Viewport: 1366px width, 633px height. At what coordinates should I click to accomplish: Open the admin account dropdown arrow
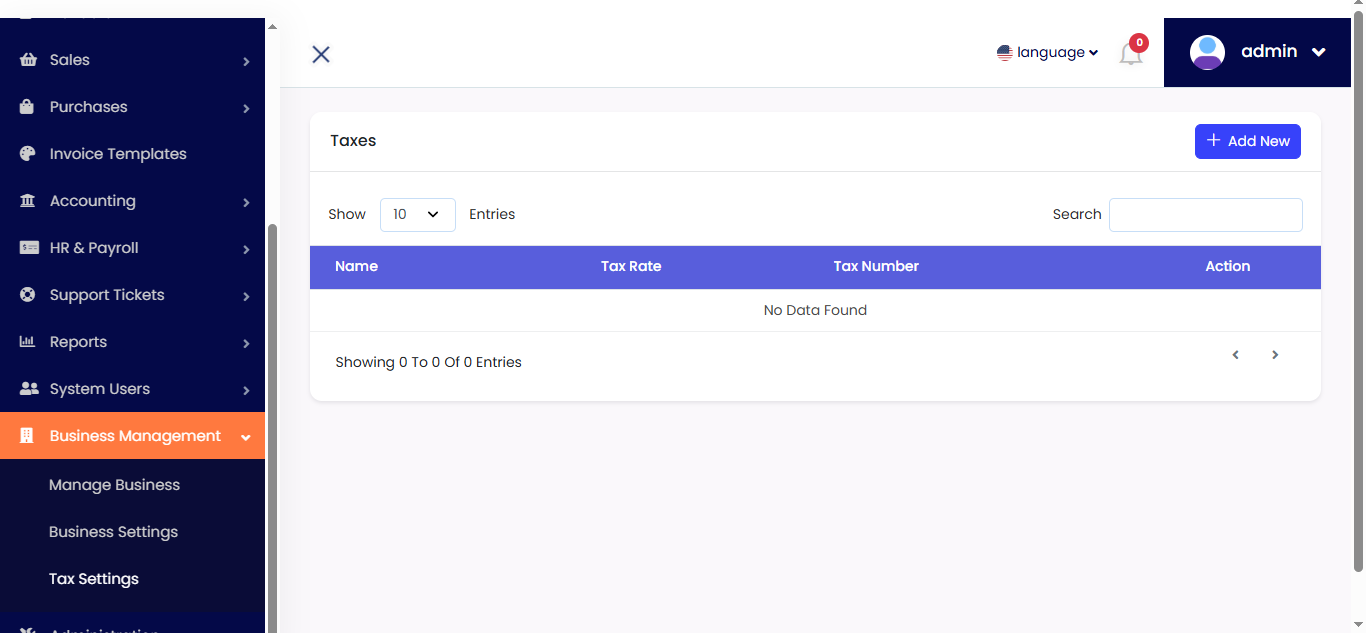pos(1319,53)
